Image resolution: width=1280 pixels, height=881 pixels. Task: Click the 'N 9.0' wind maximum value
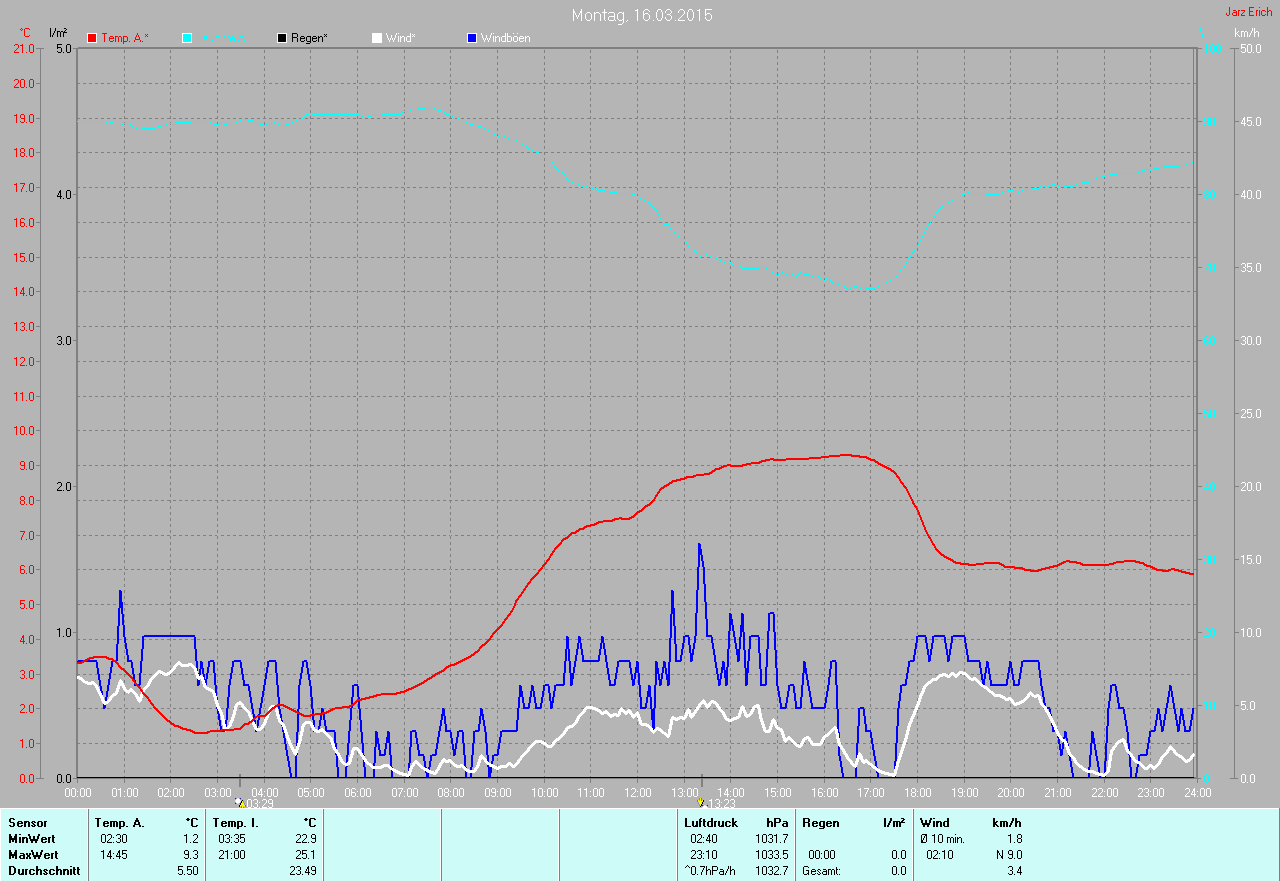tap(1007, 855)
